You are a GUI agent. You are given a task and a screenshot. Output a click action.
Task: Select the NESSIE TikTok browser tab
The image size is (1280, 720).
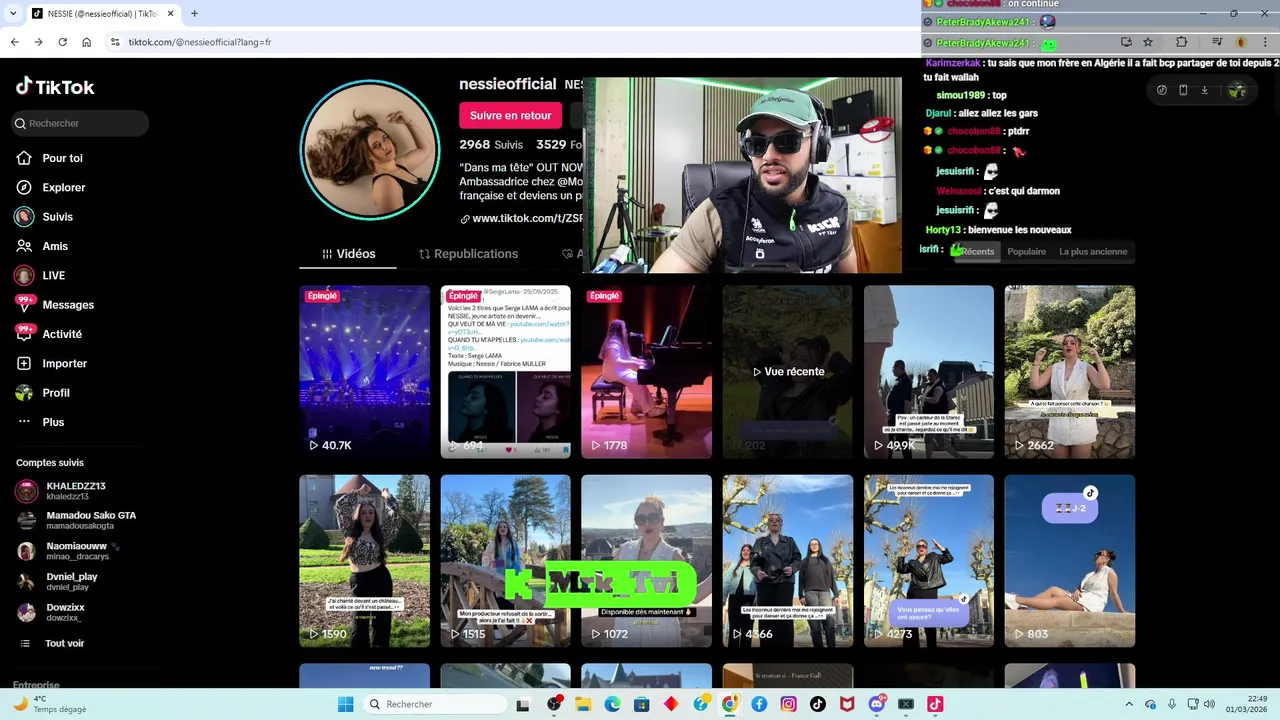click(x=101, y=14)
